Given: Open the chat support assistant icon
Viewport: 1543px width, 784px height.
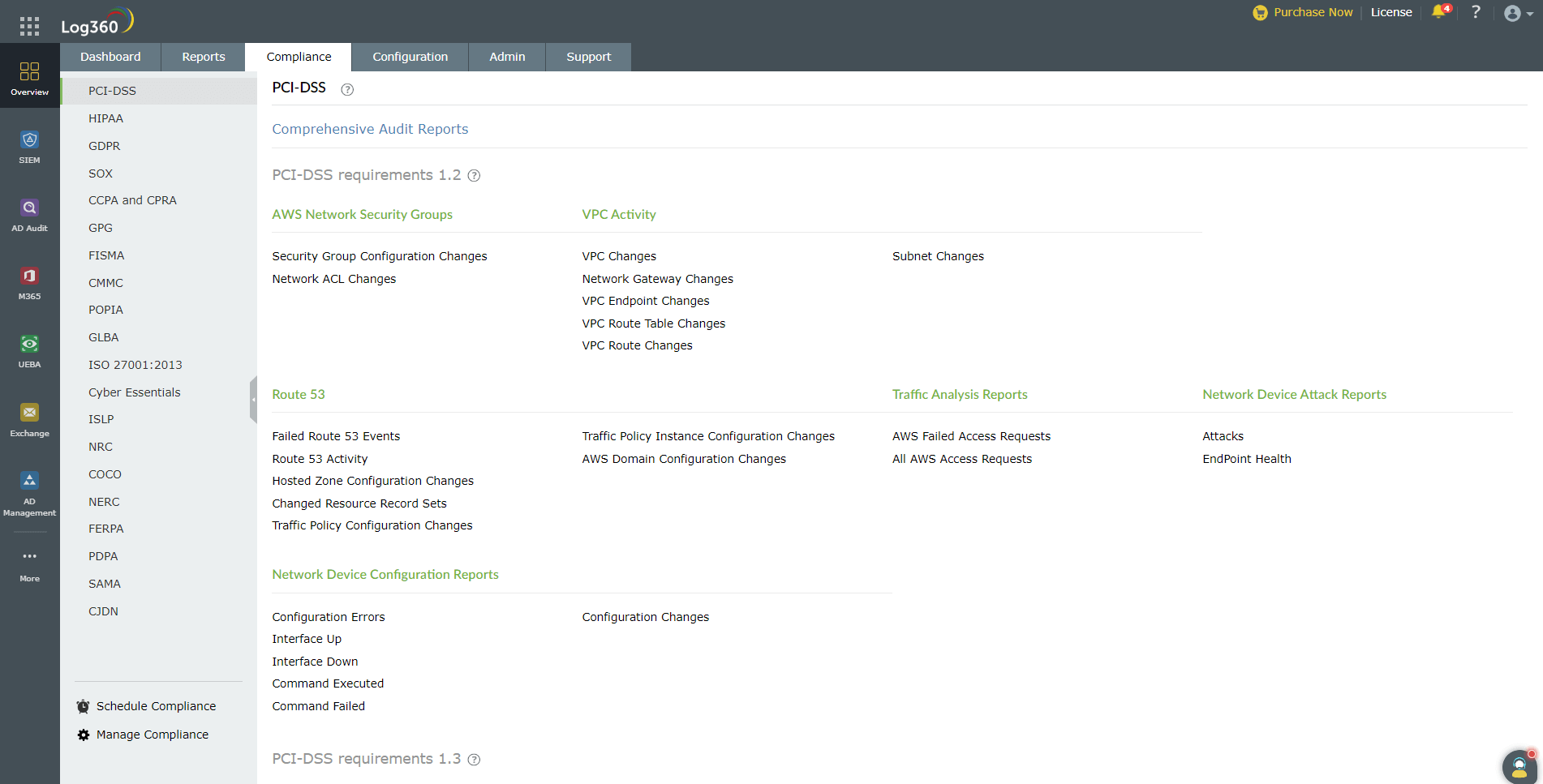Looking at the screenshot, I should coord(1519,765).
